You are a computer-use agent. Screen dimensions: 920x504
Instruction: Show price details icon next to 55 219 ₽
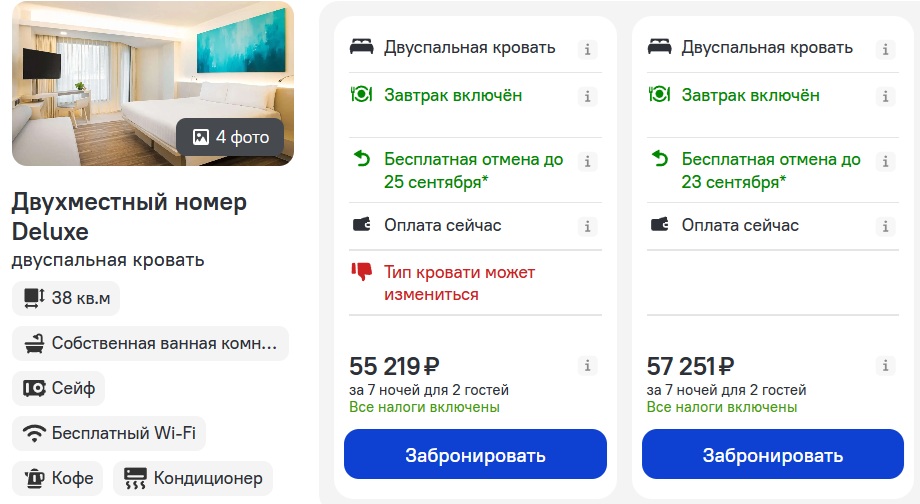click(x=587, y=366)
